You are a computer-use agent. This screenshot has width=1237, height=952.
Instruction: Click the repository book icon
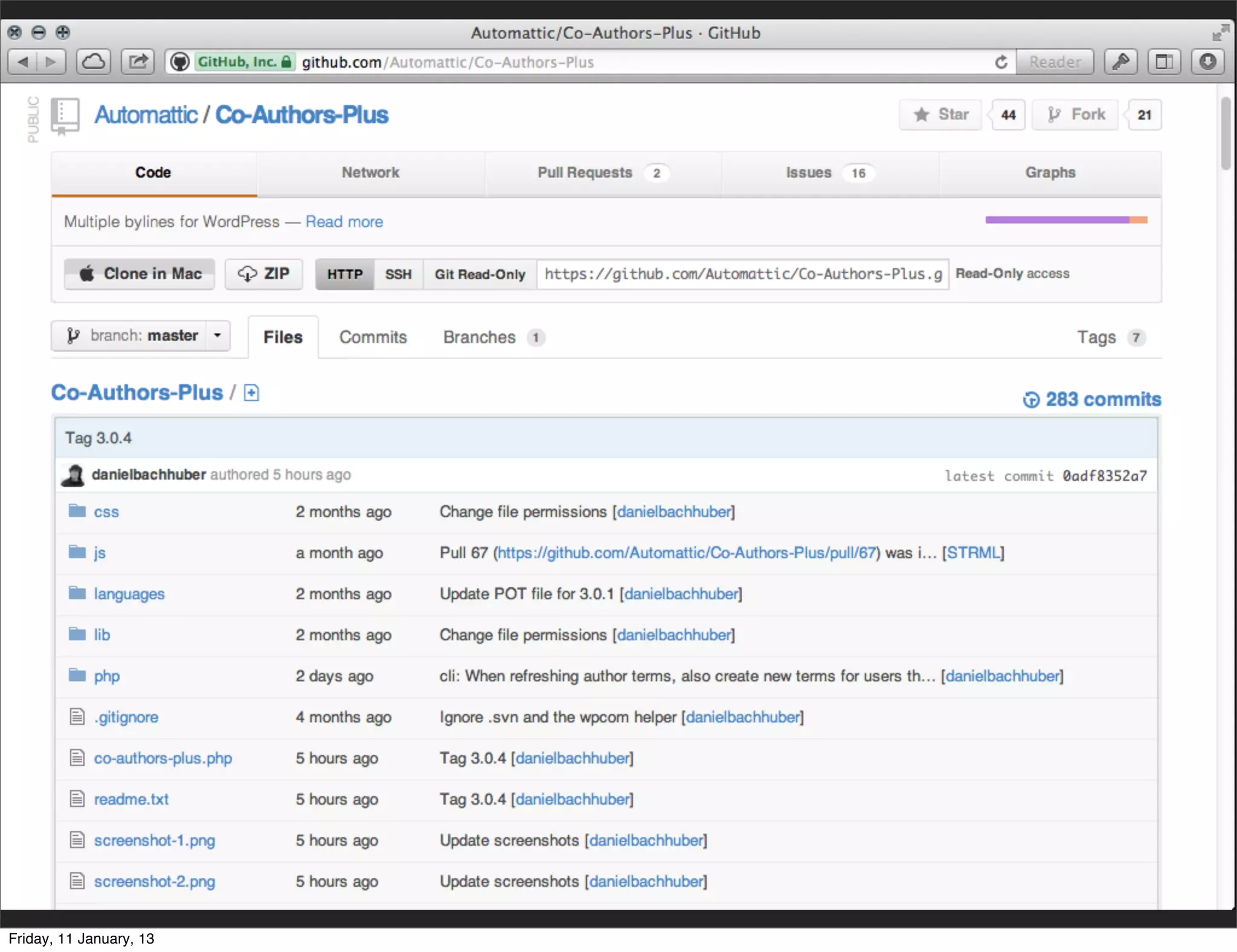pyautogui.click(x=65, y=115)
